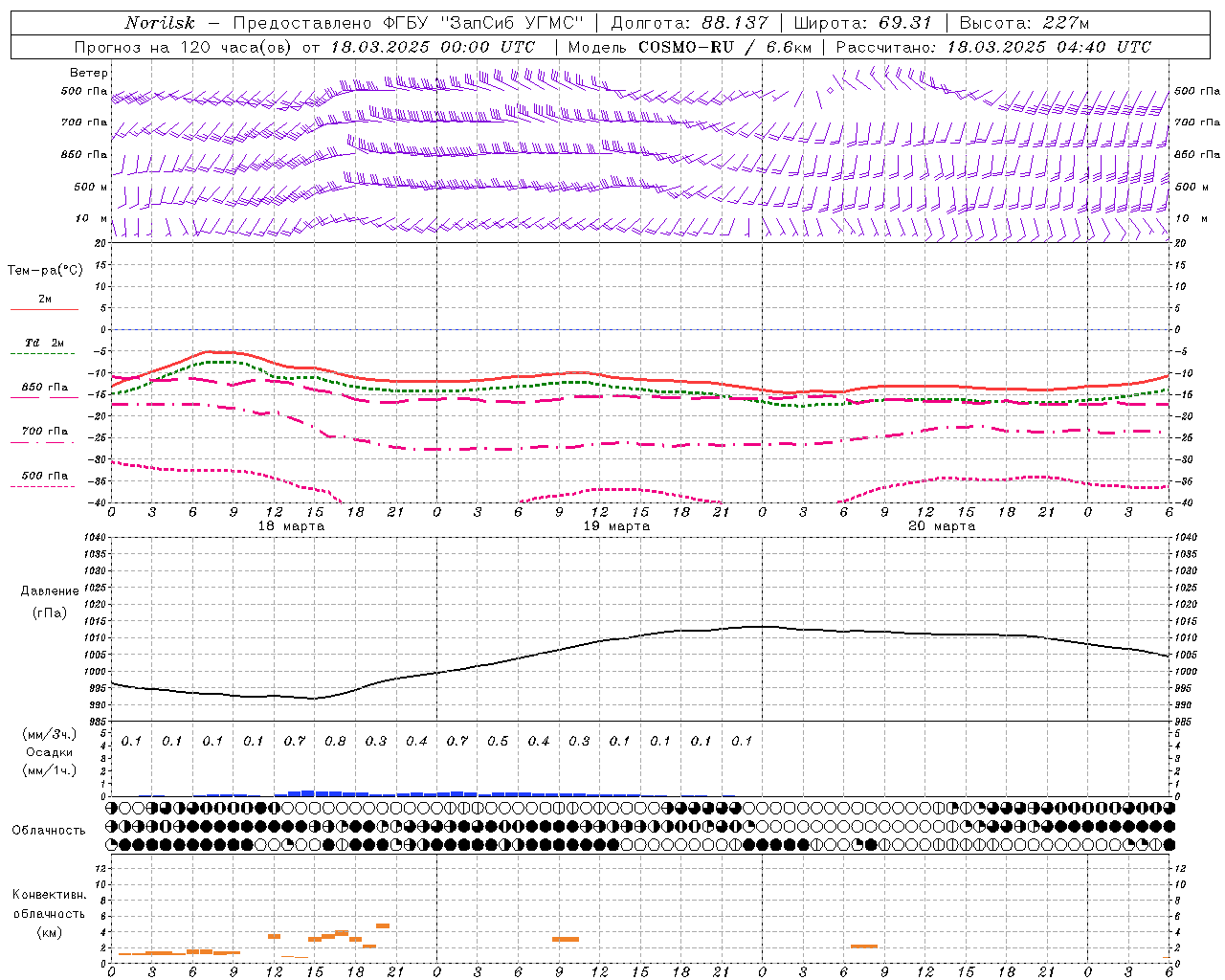Click the 500 гПа temperature legend label

[45, 476]
